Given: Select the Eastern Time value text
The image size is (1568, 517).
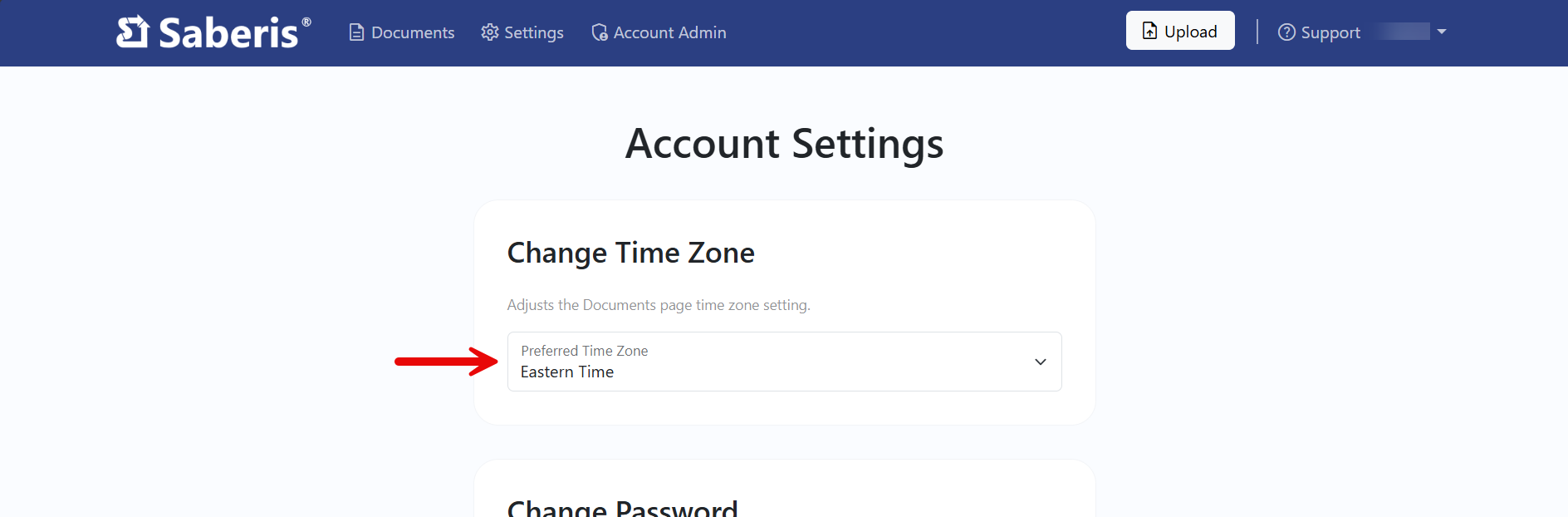Looking at the screenshot, I should click(x=567, y=372).
